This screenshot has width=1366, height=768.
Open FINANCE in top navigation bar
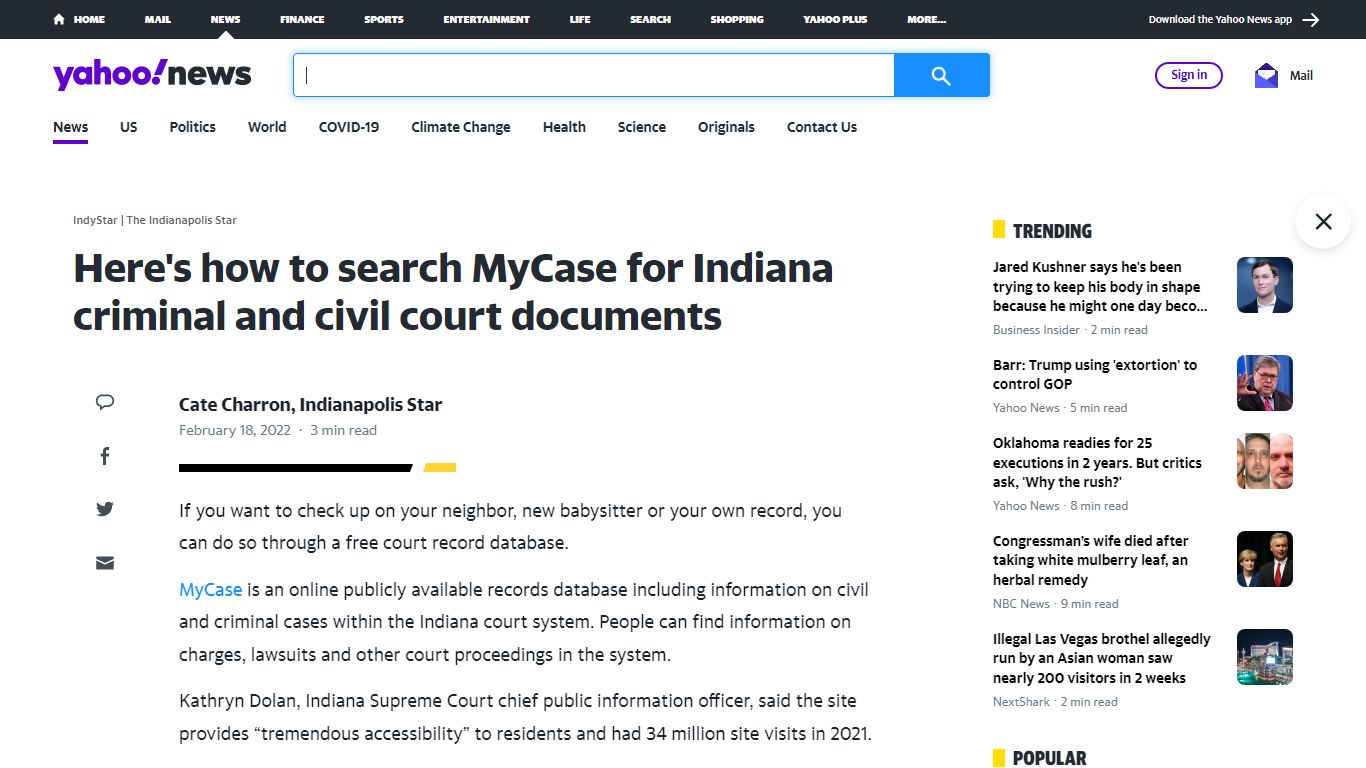[x=302, y=19]
